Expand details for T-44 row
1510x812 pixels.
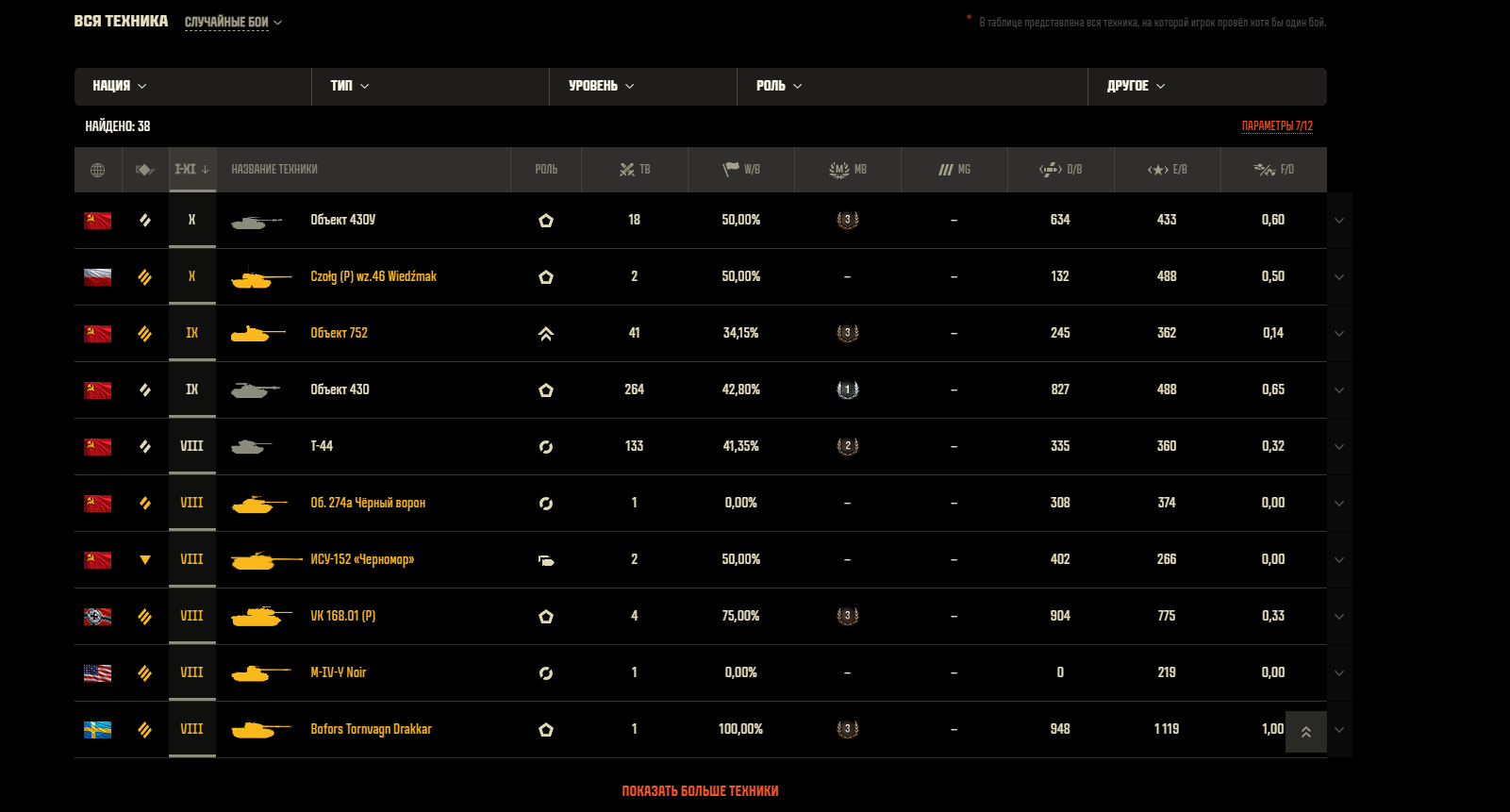tap(1338, 447)
